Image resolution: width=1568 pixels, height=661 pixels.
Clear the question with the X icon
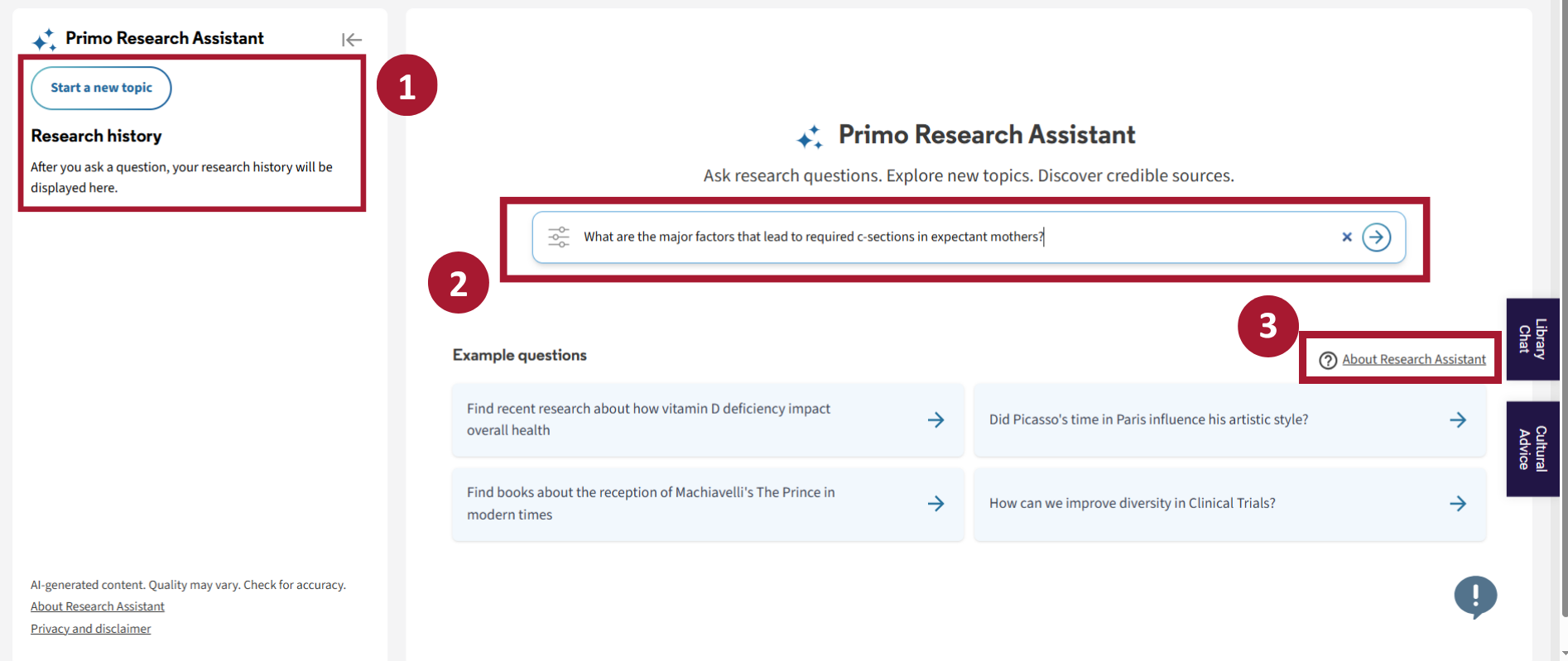[x=1347, y=237]
